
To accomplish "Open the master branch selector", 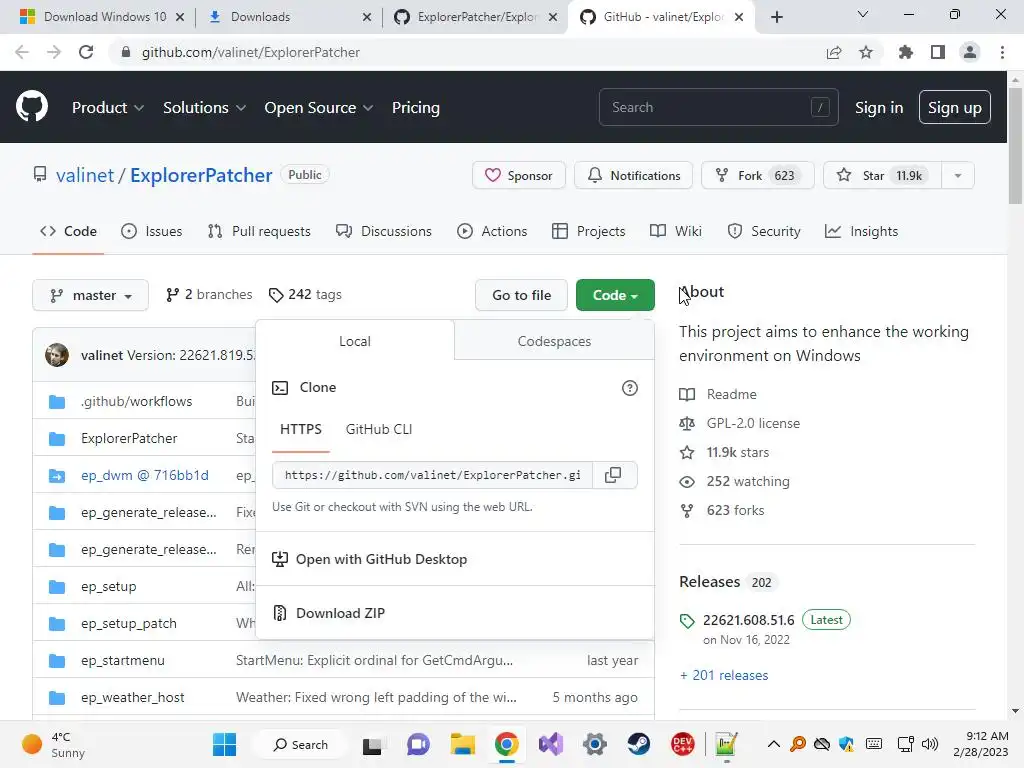I will pyautogui.click(x=91, y=295).
